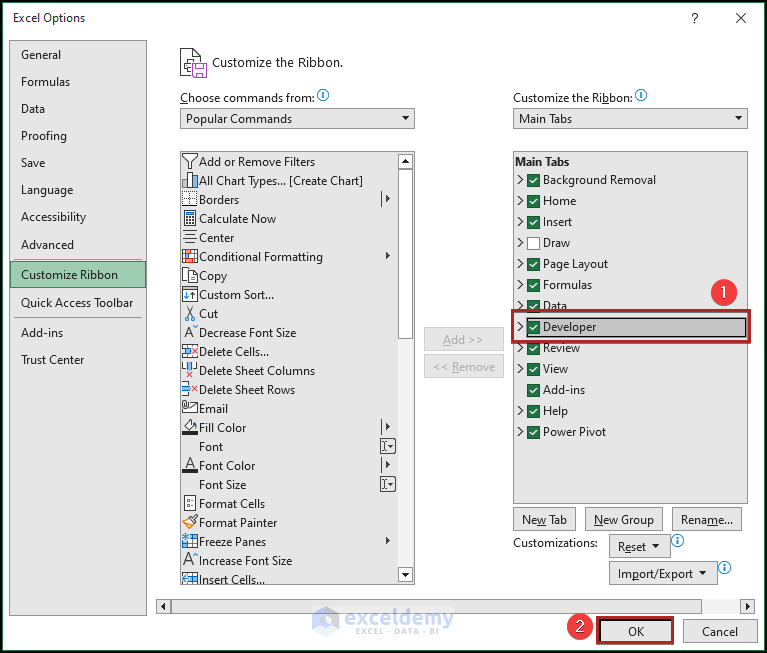Image resolution: width=767 pixels, height=653 pixels.
Task: Click the All Chart Types chart icon
Action: click(190, 180)
